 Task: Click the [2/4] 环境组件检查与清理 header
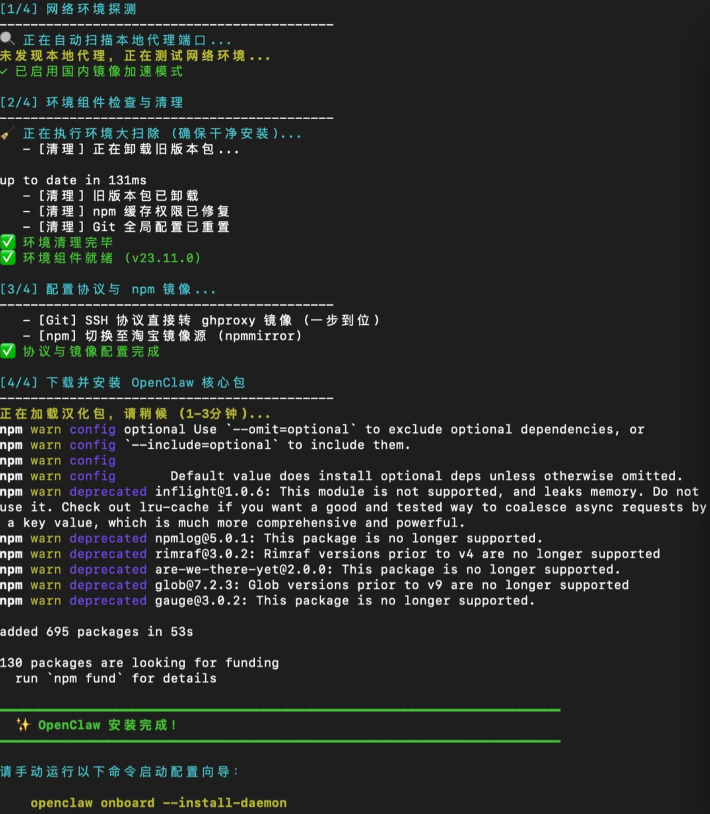click(x=91, y=102)
